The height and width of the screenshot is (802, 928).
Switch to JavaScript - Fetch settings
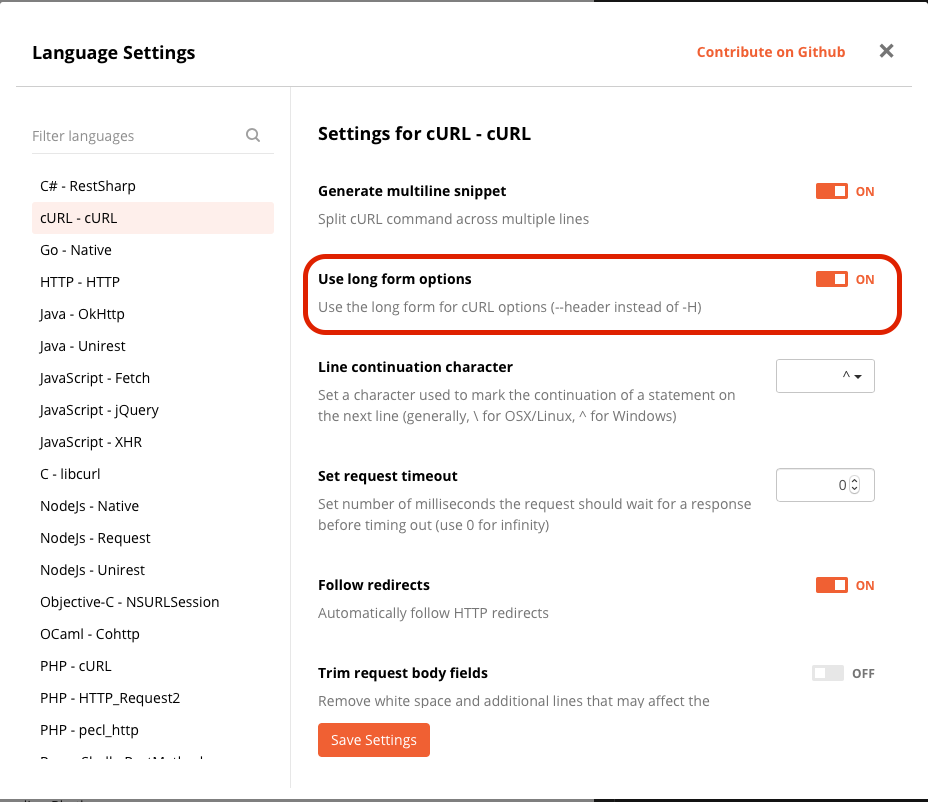point(94,377)
